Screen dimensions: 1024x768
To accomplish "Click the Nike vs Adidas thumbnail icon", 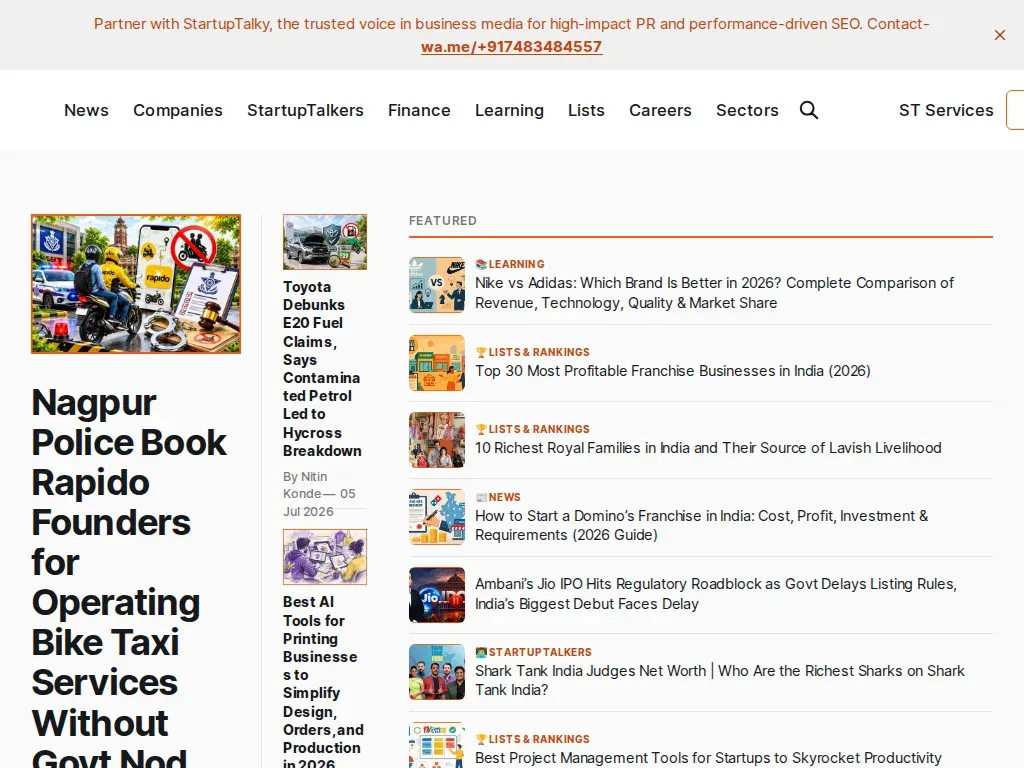I will 437,285.
